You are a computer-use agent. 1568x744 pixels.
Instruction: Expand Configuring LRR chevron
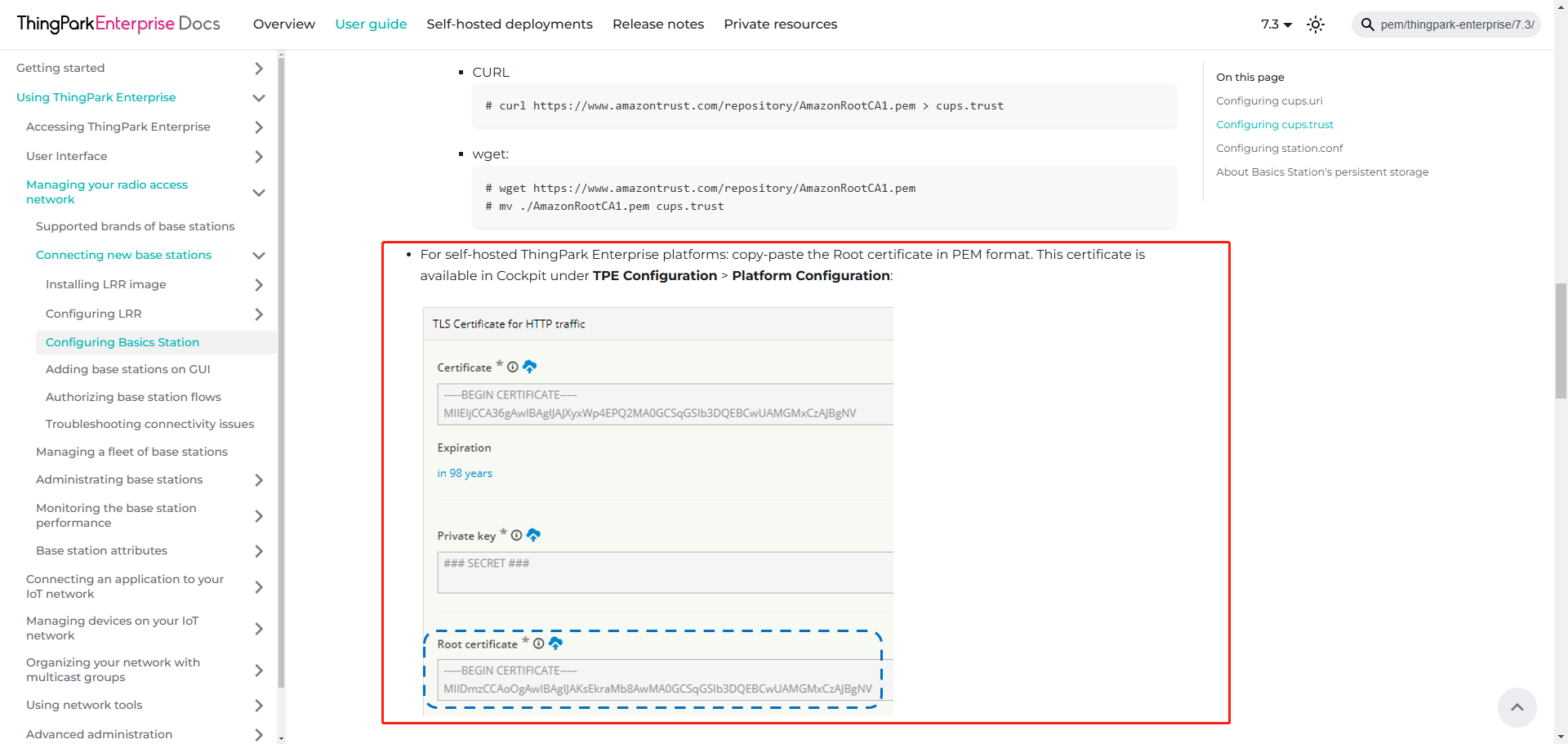(259, 314)
